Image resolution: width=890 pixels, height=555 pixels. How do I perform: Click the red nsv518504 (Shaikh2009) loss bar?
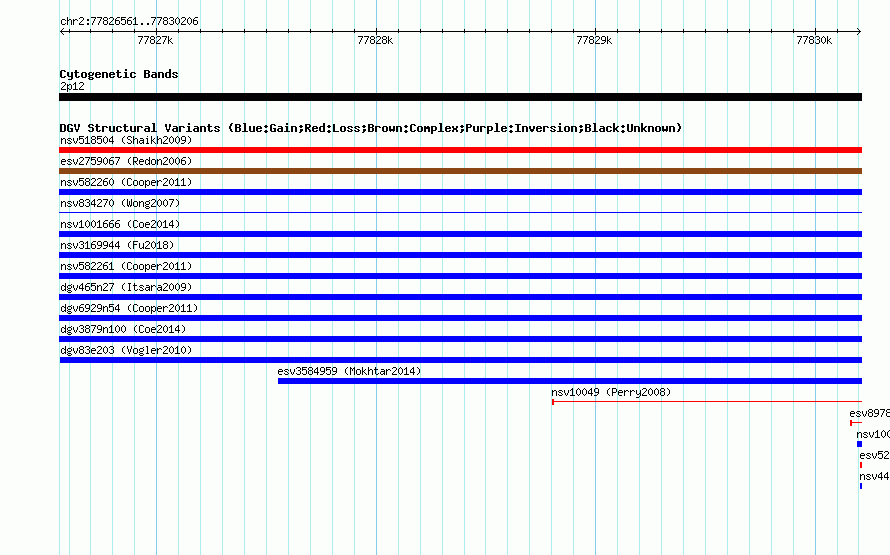[x=460, y=150]
